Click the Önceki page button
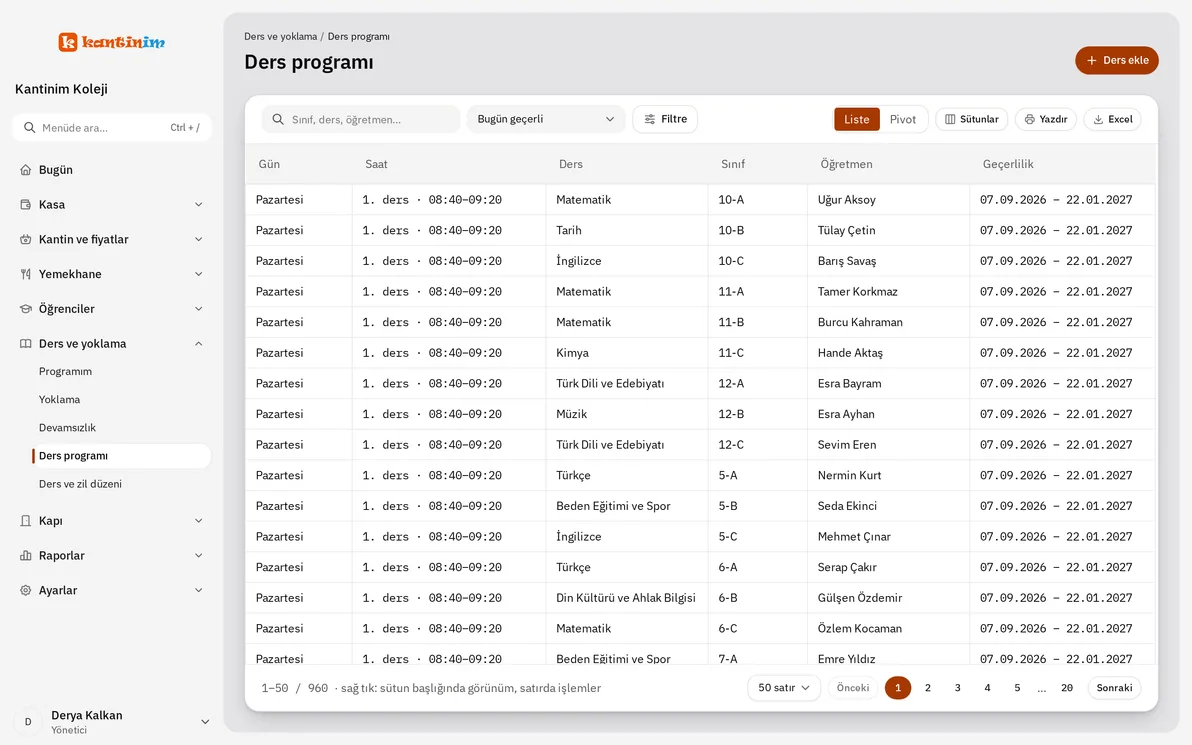 point(853,688)
